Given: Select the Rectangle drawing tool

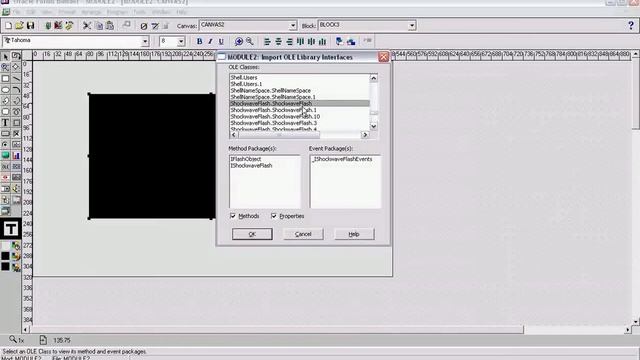Looking at the screenshot, I should [x=5, y=78].
